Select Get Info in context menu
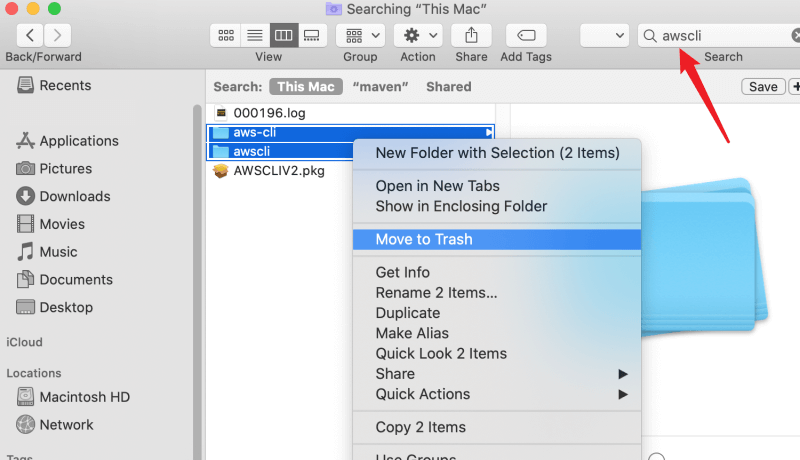800x460 pixels. [x=402, y=272]
